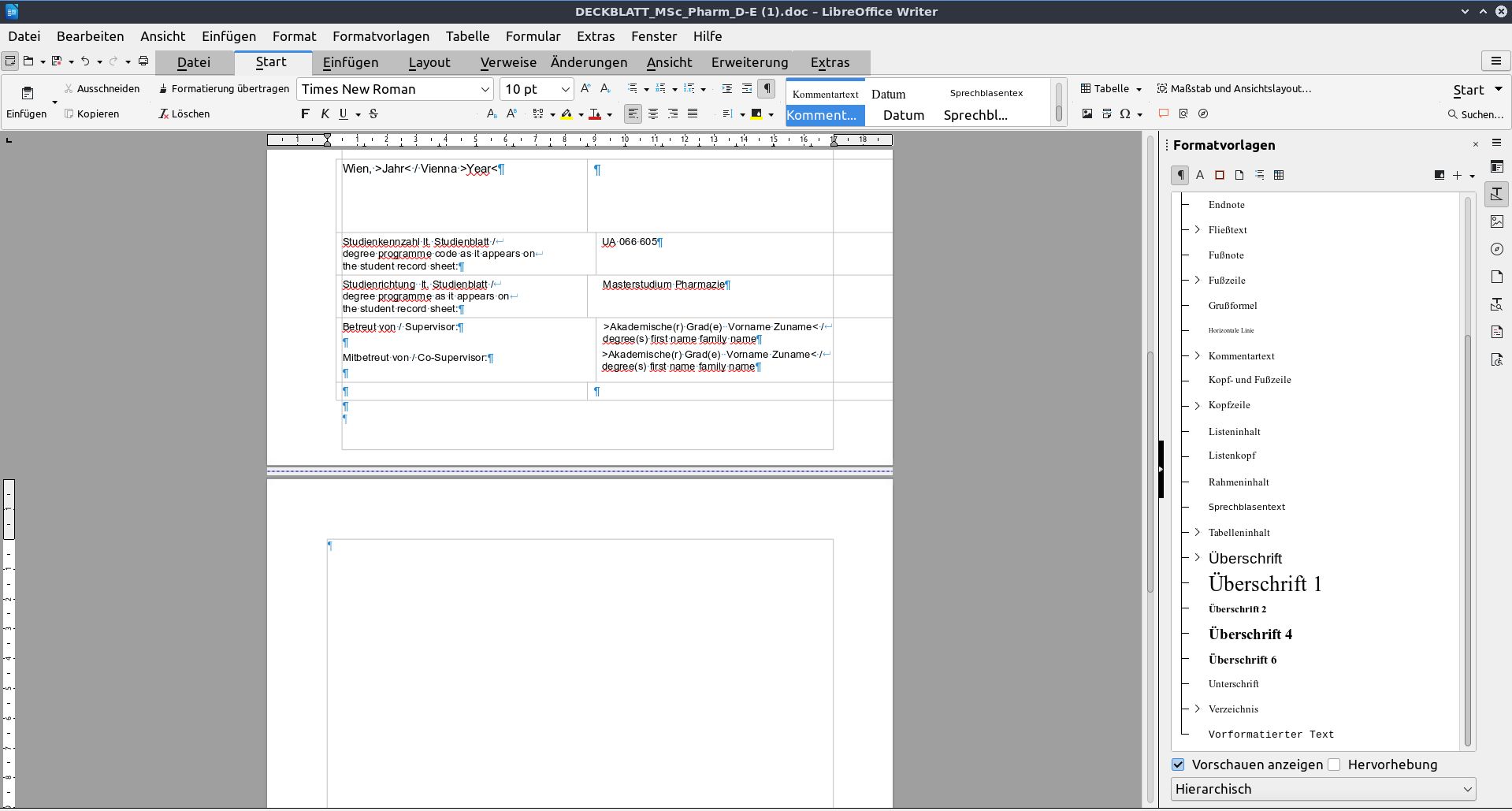This screenshot has height=811, width=1512.
Task: Open the font size dropdown
Action: click(x=565, y=89)
